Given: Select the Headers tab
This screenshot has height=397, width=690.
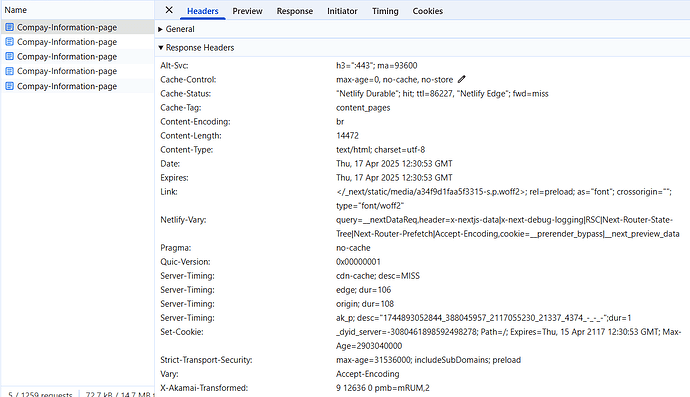Looking at the screenshot, I should [202, 11].
